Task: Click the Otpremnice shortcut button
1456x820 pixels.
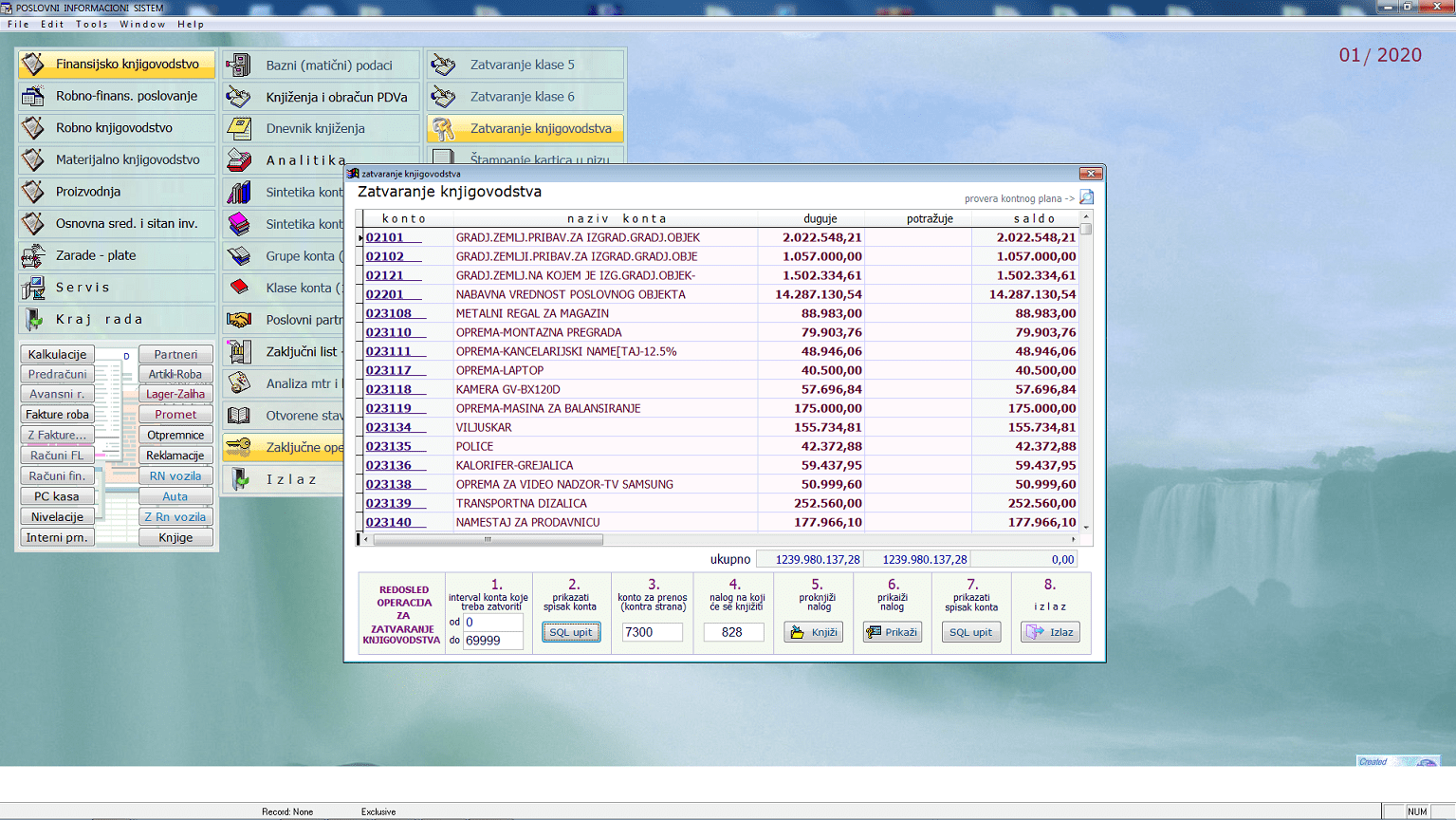Action: click(175, 436)
